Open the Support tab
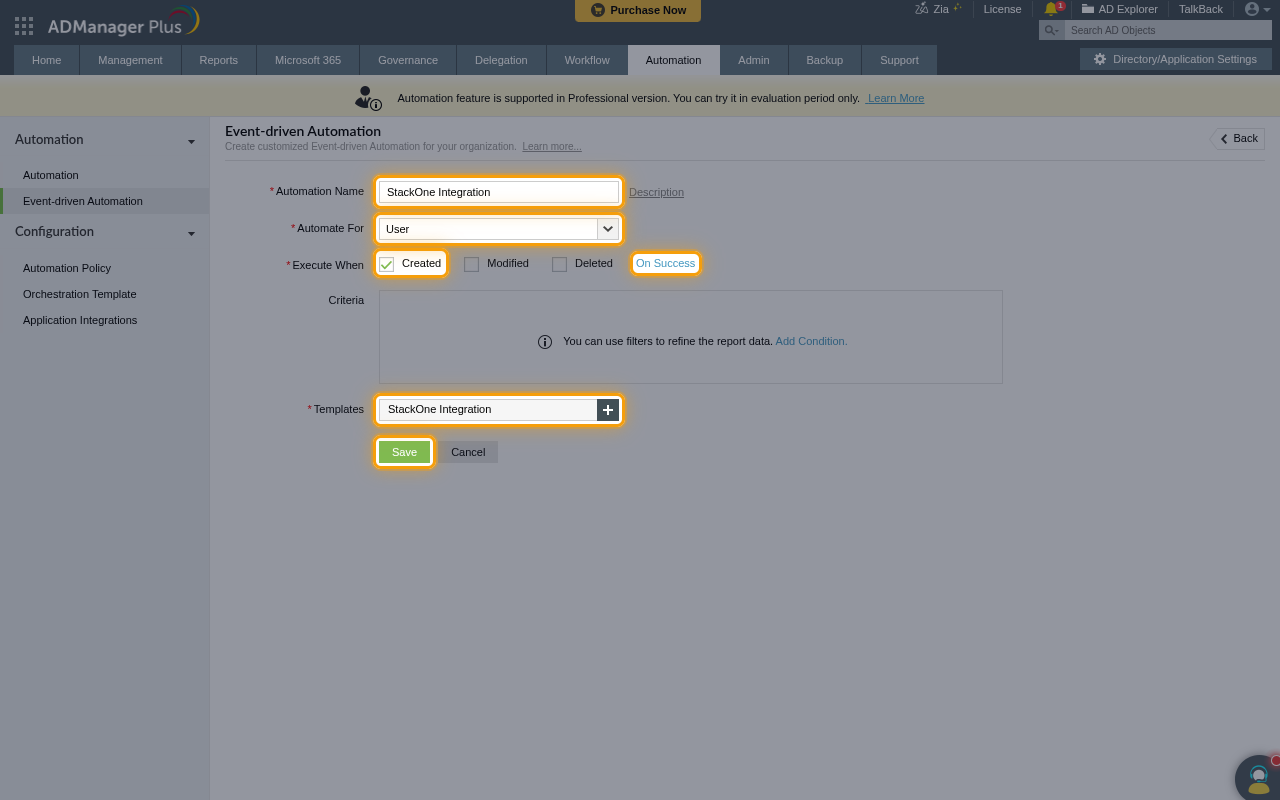 pyautogui.click(x=899, y=60)
